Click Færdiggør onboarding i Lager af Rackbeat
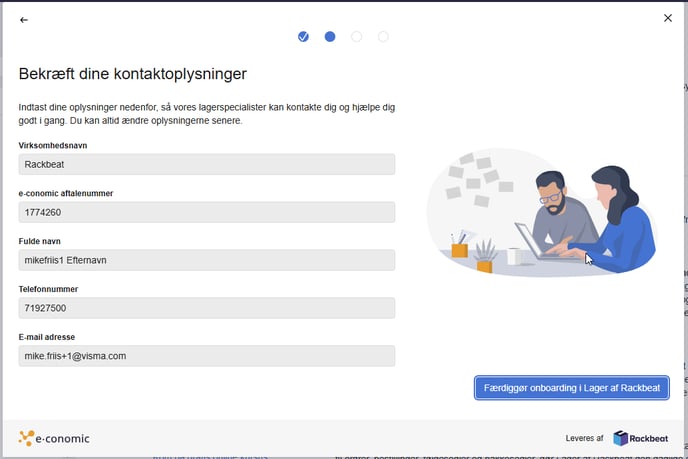Image resolution: width=688 pixels, height=459 pixels. (571, 388)
